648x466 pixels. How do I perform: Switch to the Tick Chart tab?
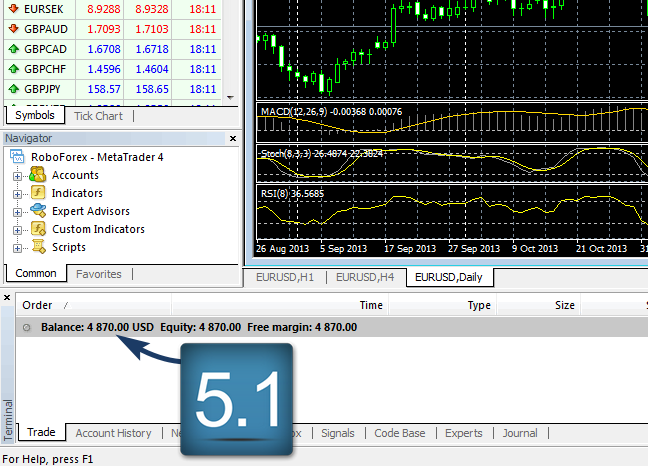(98, 116)
